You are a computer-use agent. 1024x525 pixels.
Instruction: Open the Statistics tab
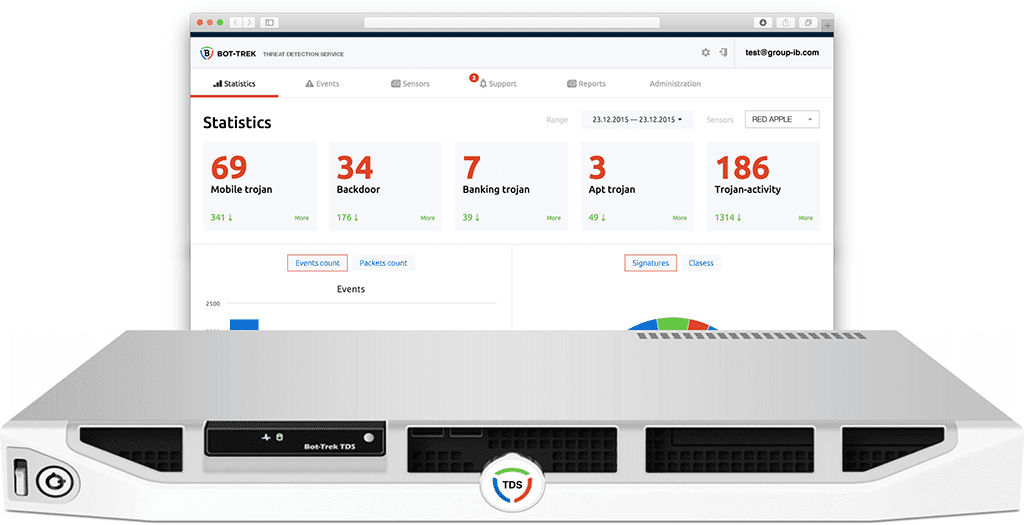(x=234, y=84)
